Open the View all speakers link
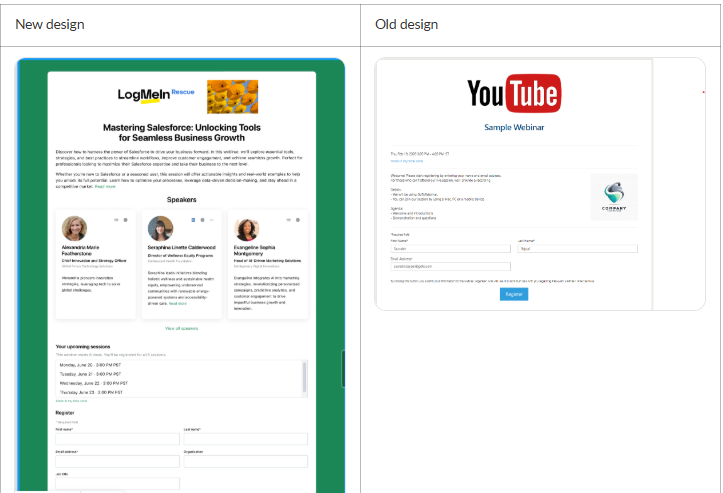 [x=181, y=328]
